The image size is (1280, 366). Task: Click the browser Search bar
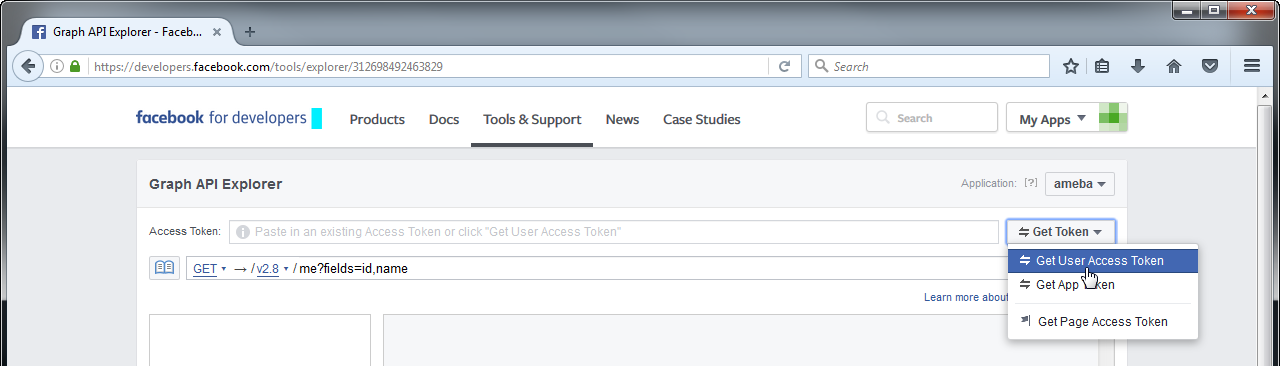(929, 67)
